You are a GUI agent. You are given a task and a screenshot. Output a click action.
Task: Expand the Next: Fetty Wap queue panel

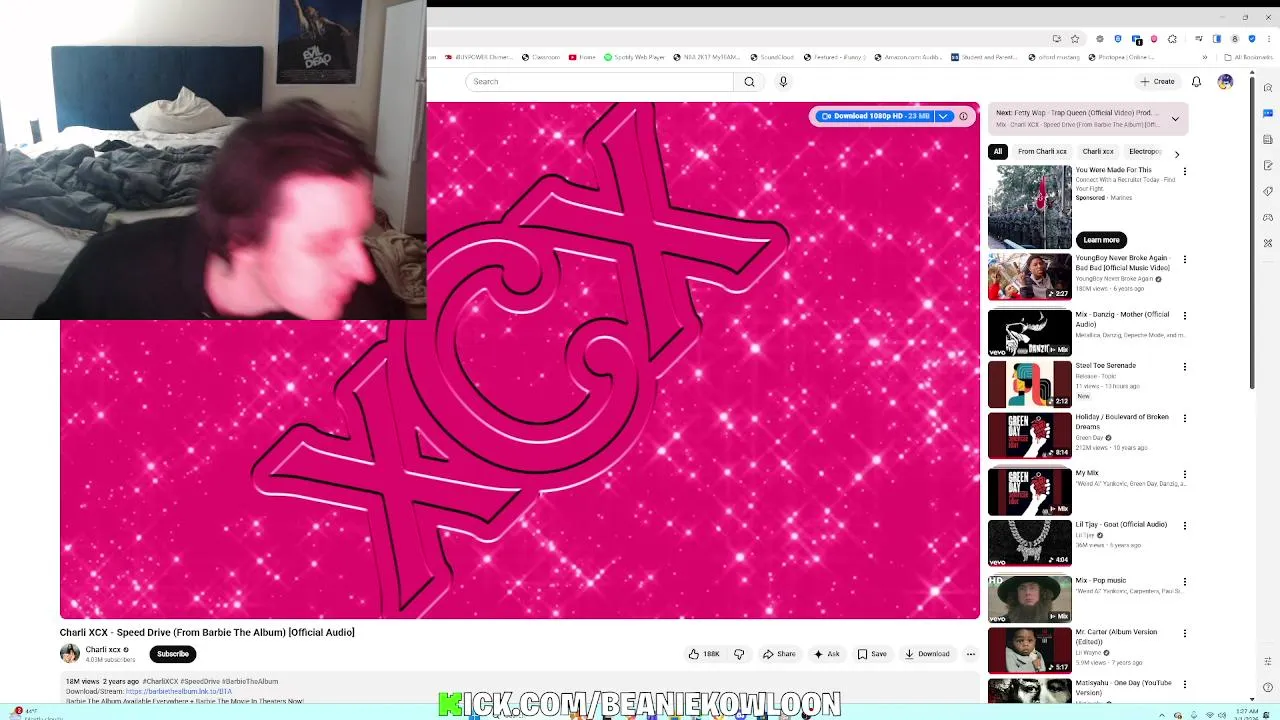(1175, 119)
